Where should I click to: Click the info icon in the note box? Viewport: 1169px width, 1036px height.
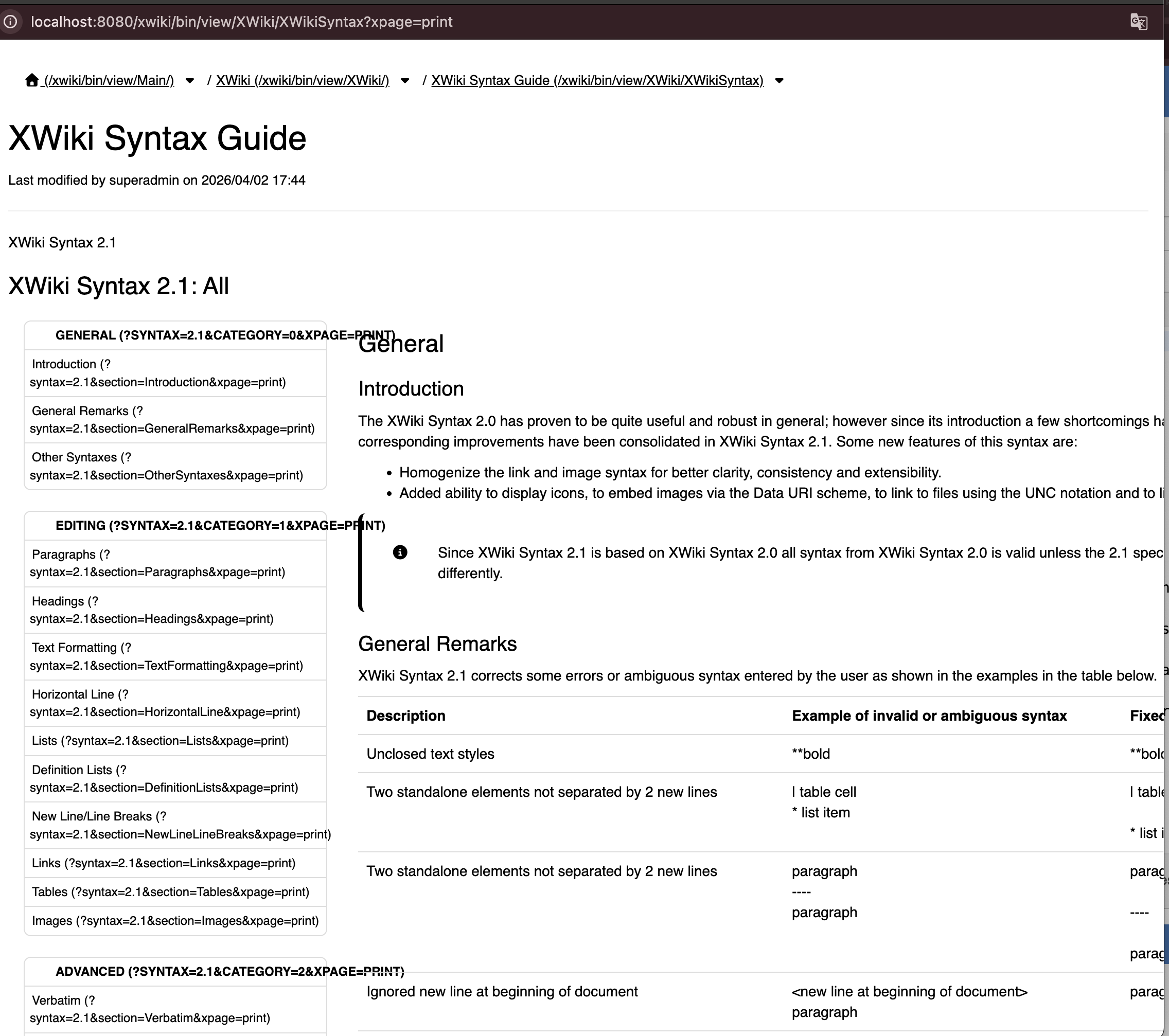click(x=400, y=552)
